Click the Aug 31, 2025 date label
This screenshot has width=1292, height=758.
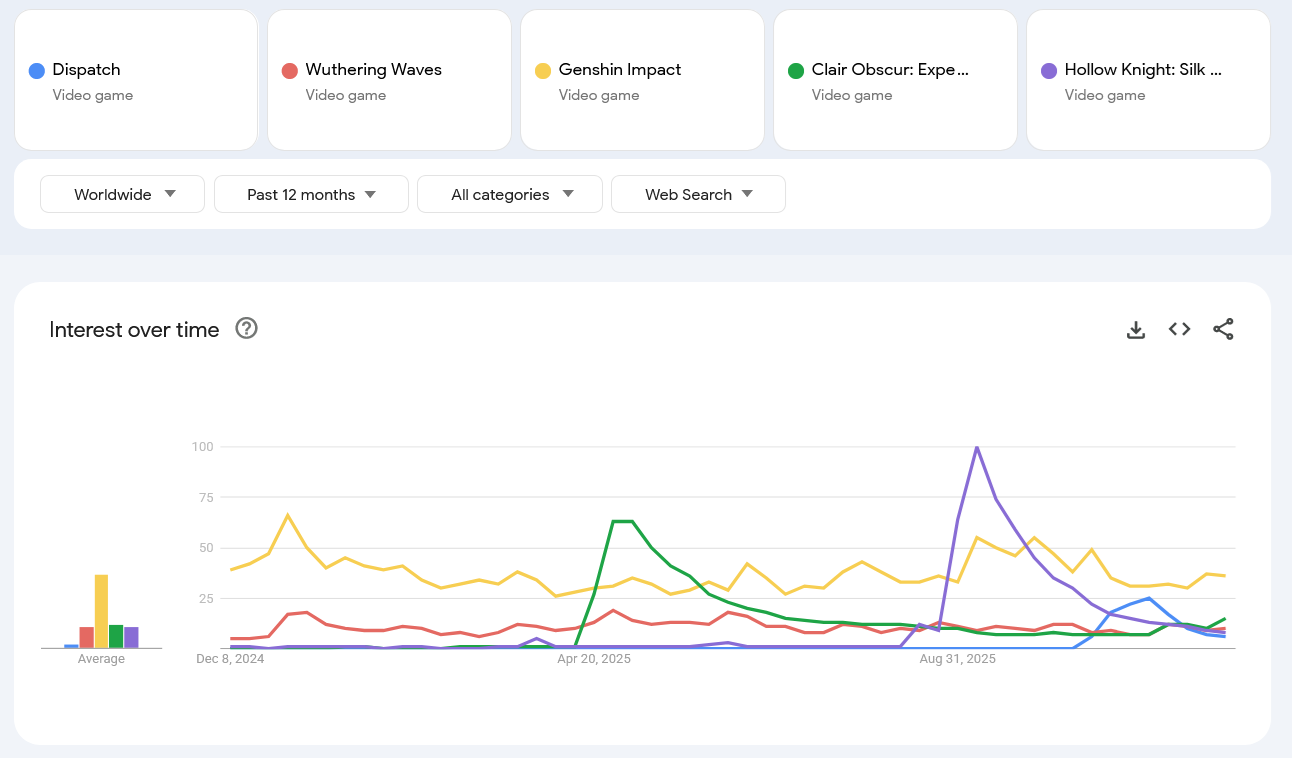[x=957, y=659]
